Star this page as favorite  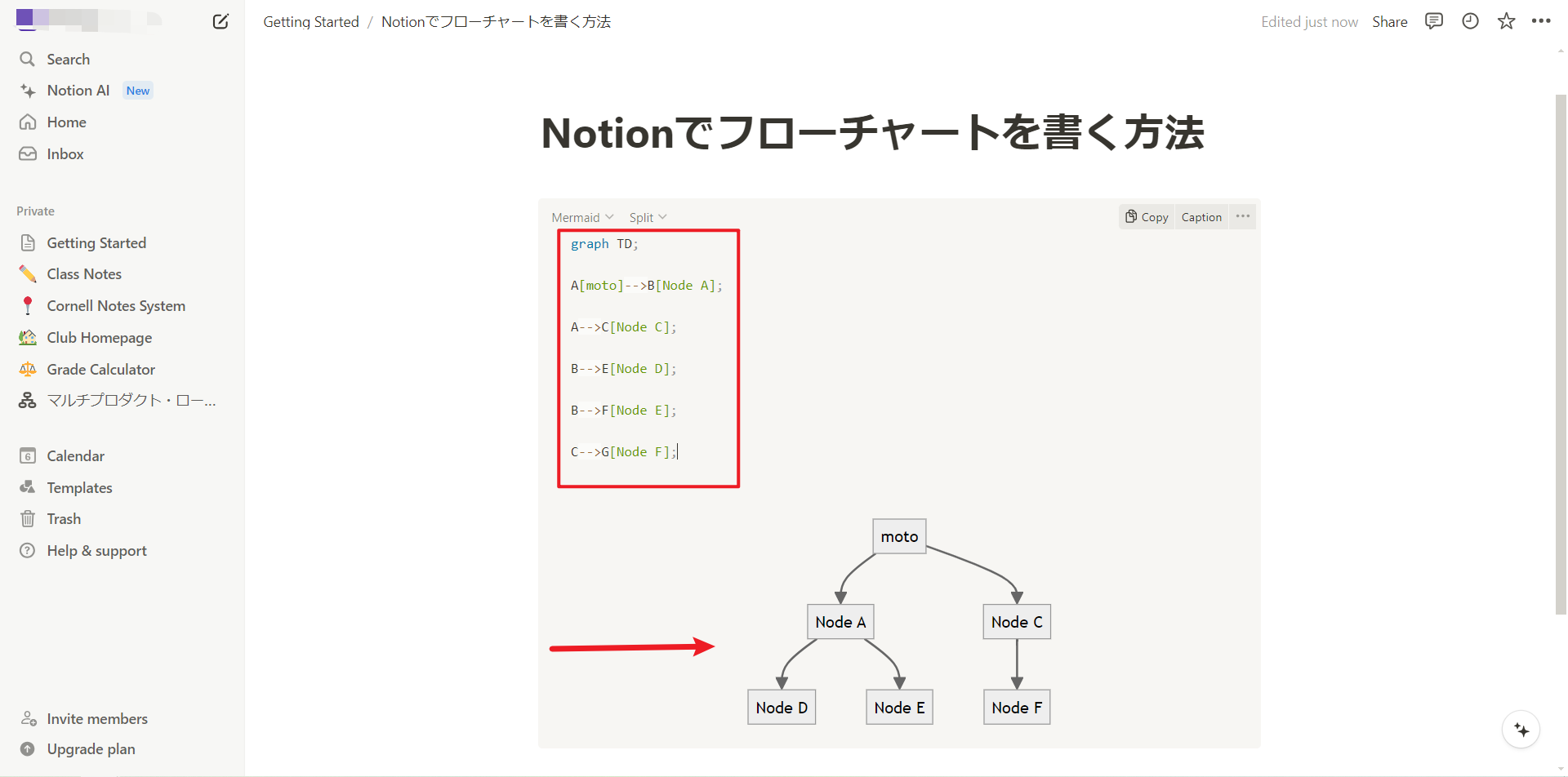pyautogui.click(x=1507, y=21)
